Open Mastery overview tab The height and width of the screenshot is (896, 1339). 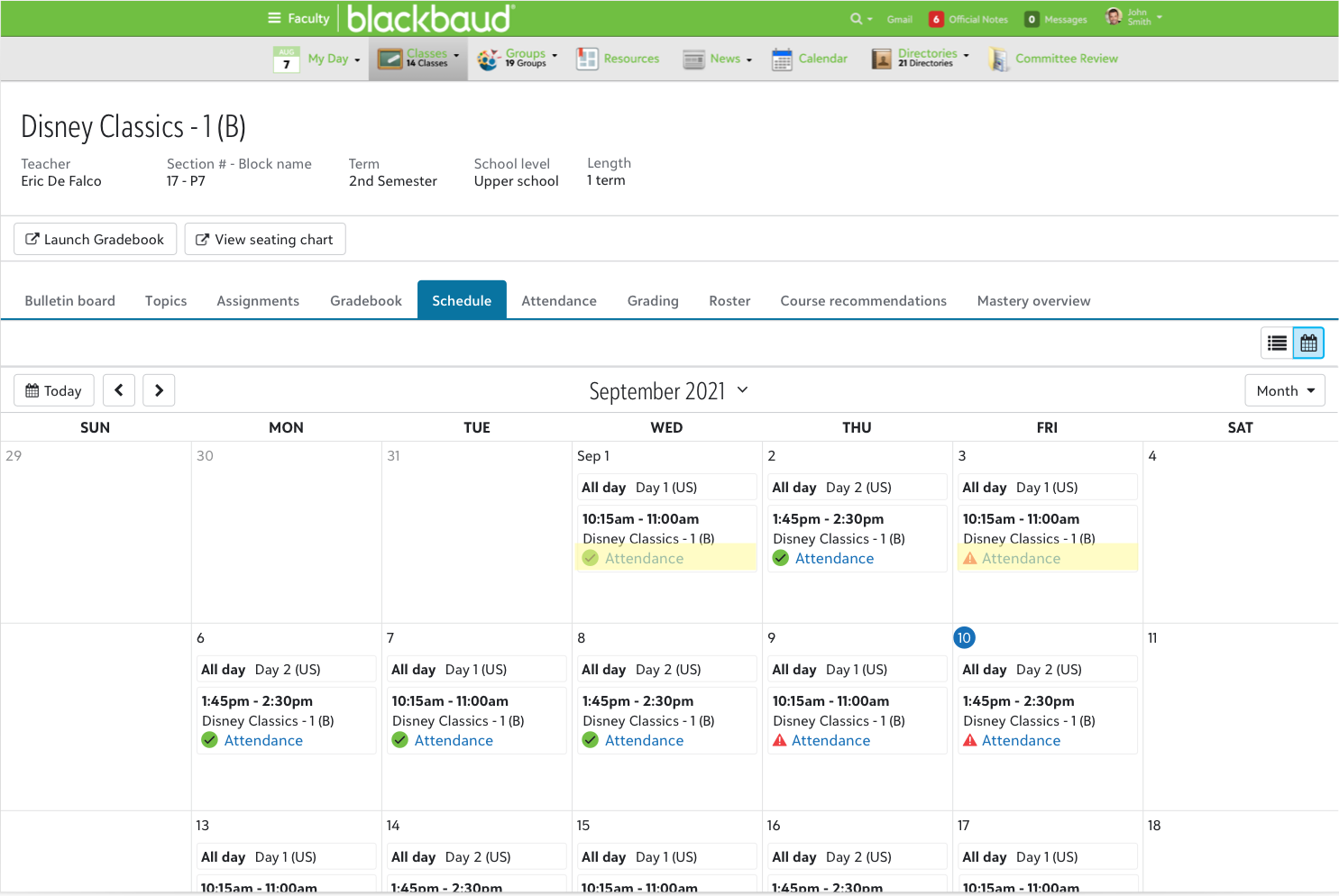1034,300
